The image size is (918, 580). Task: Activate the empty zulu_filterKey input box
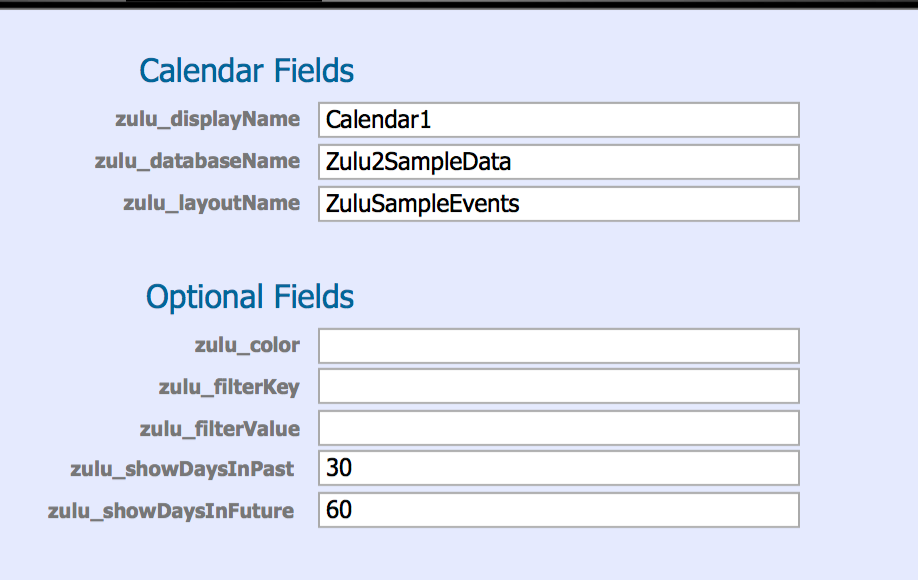coord(559,386)
